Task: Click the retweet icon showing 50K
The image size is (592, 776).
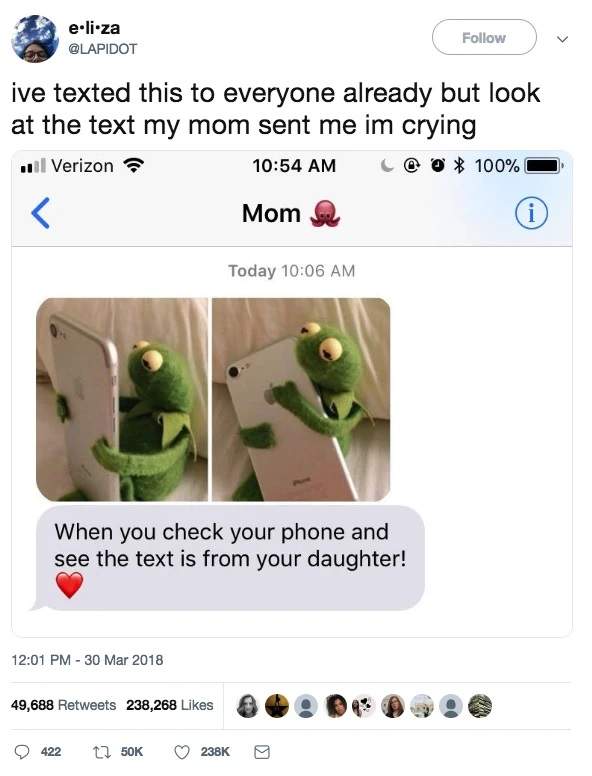Action: (100, 752)
